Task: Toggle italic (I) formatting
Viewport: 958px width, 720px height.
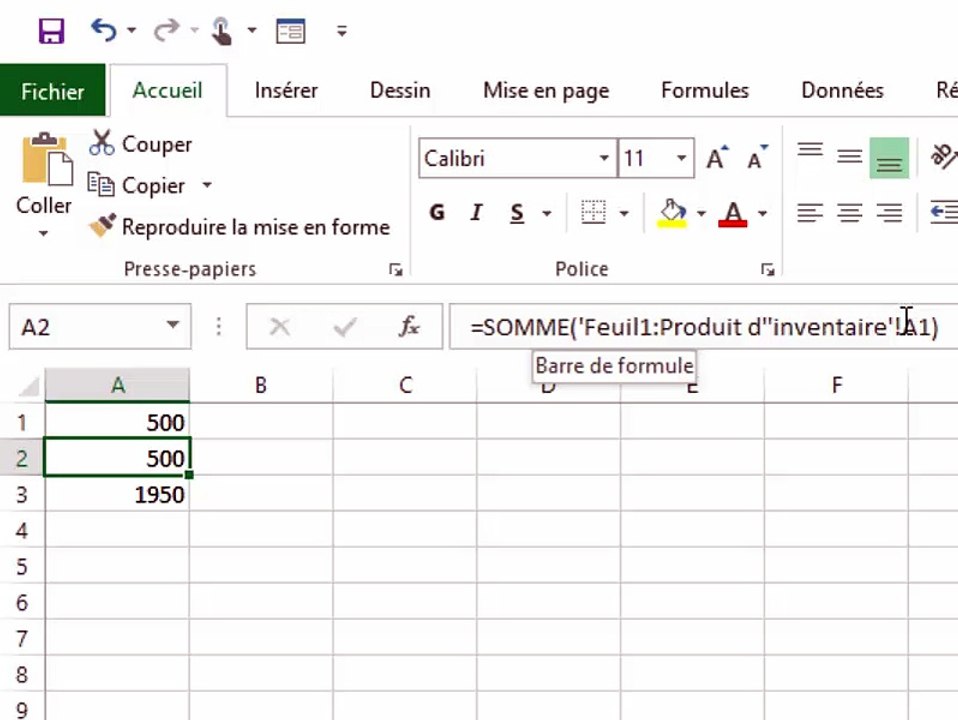Action: 477,213
